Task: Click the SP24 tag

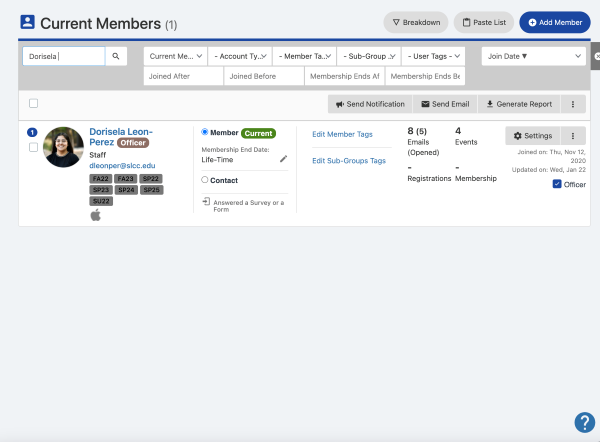Action: (x=126, y=190)
